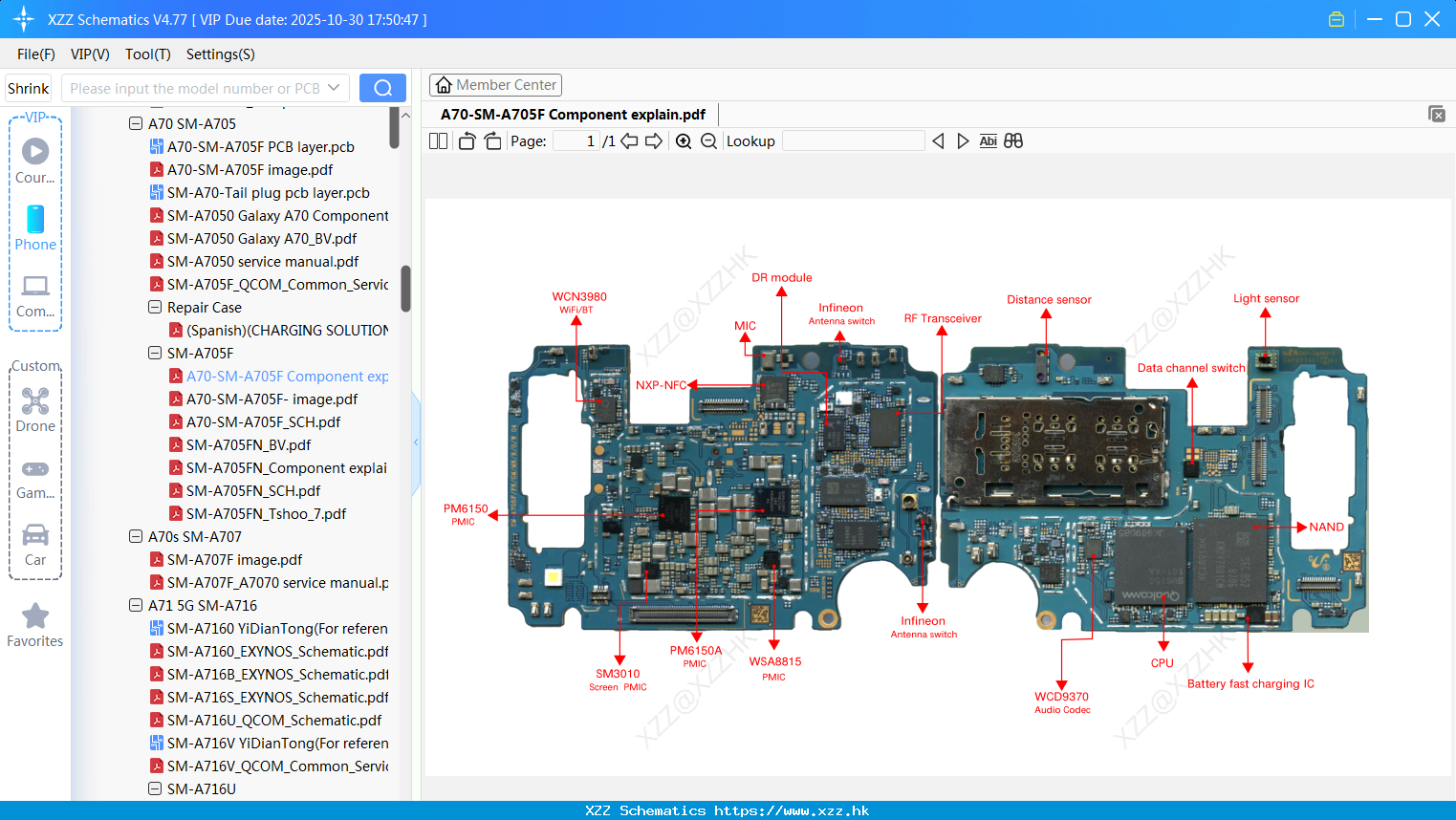Click the page number field
The height and width of the screenshot is (820, 1456).
[576, 140]
